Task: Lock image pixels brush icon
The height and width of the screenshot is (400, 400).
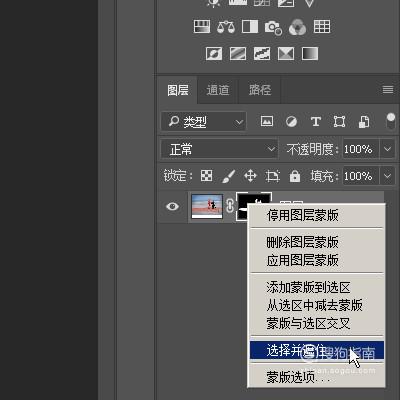Action: pos(228,176)
